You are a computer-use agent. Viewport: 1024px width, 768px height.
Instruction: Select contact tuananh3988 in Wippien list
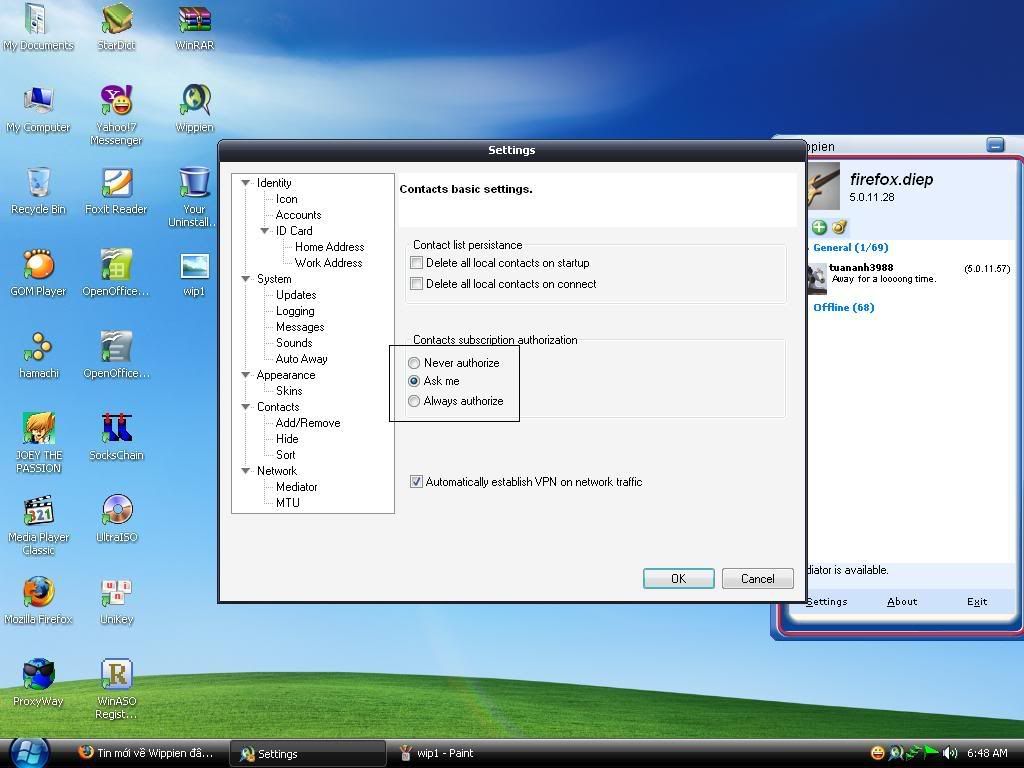(909, 277)
